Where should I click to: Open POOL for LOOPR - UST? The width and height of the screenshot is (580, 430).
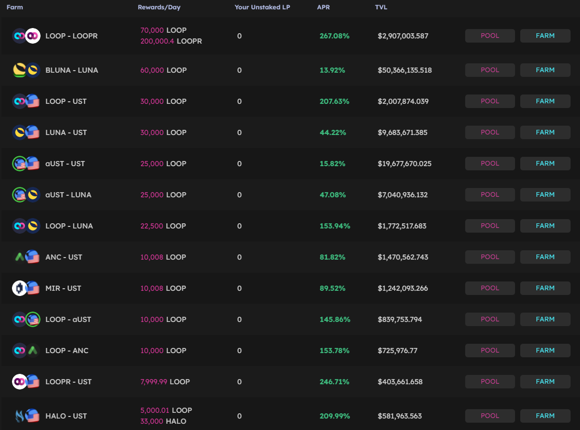(490, 382)
